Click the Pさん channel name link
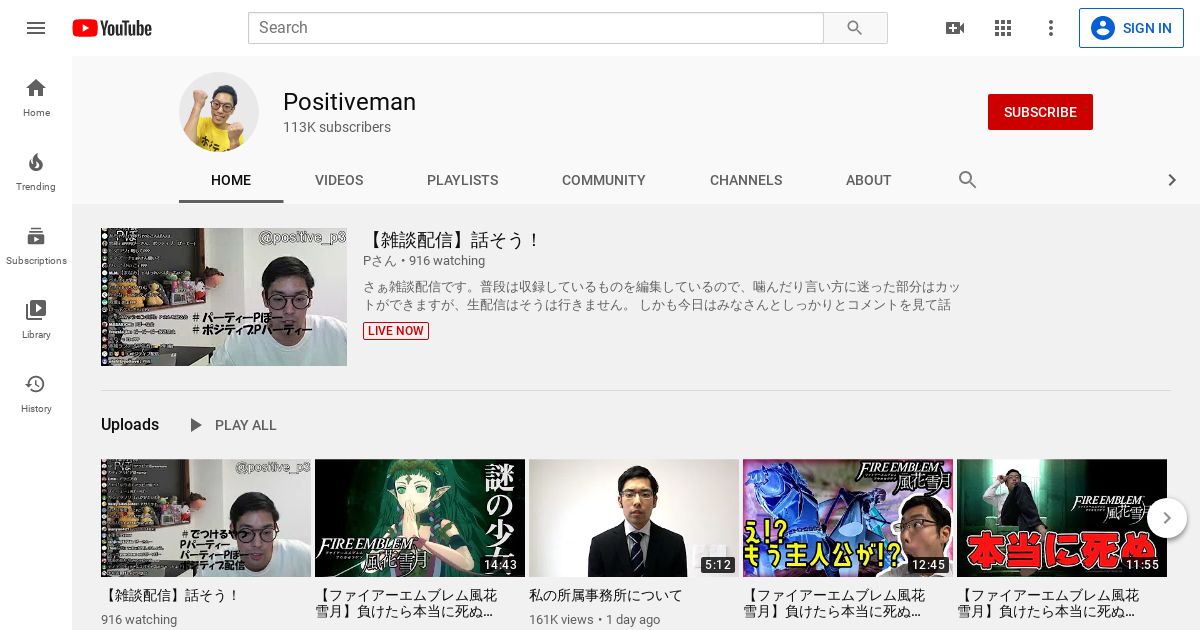1200x630 pixels. click(379, 261)
